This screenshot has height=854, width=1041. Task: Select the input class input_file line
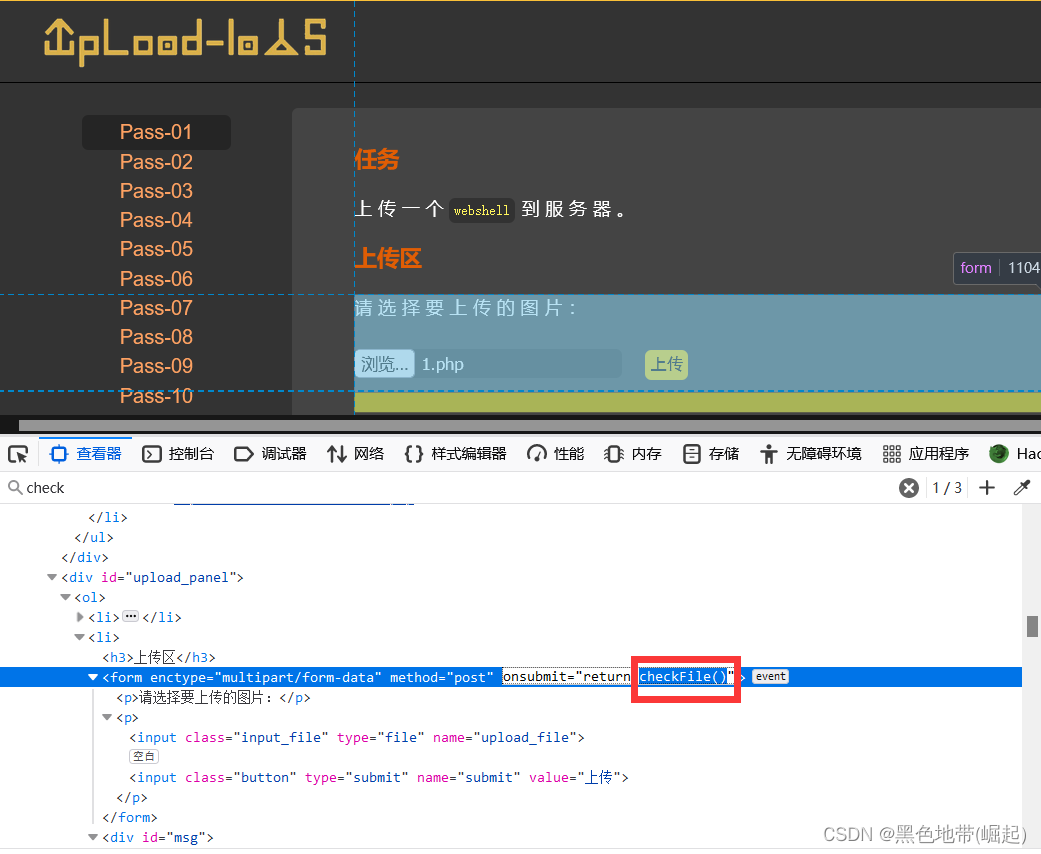(357, 738)
